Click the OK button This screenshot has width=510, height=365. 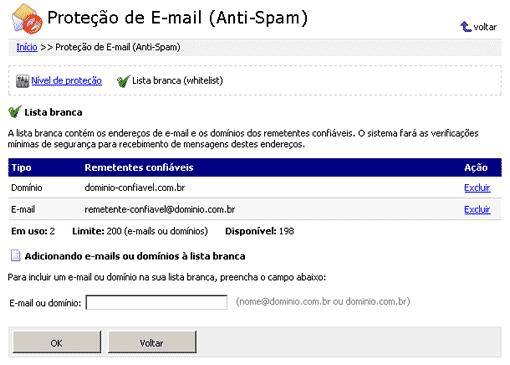57,342
